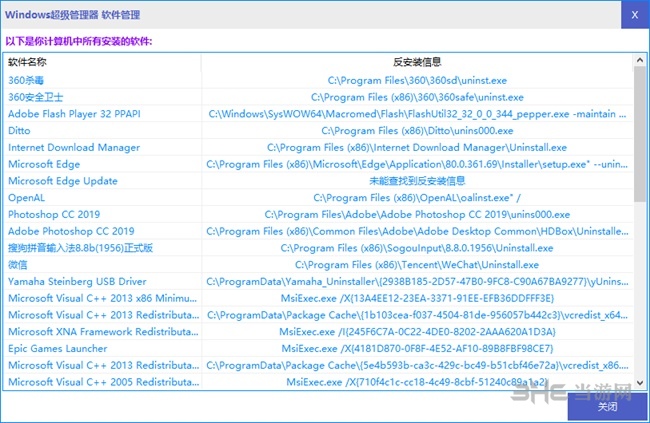Viewport: 650px width, 423px height.
Task: Select the Epic Games Launcher name
Action: click(58, 348)
